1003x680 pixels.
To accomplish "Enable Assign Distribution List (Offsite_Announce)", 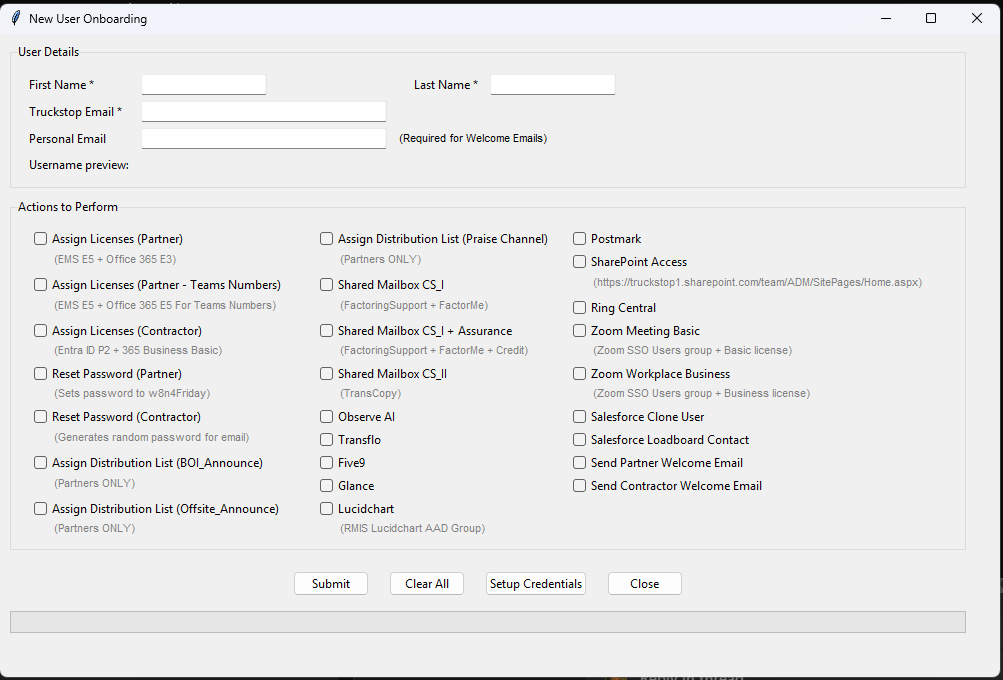I will tap(40, 508).
